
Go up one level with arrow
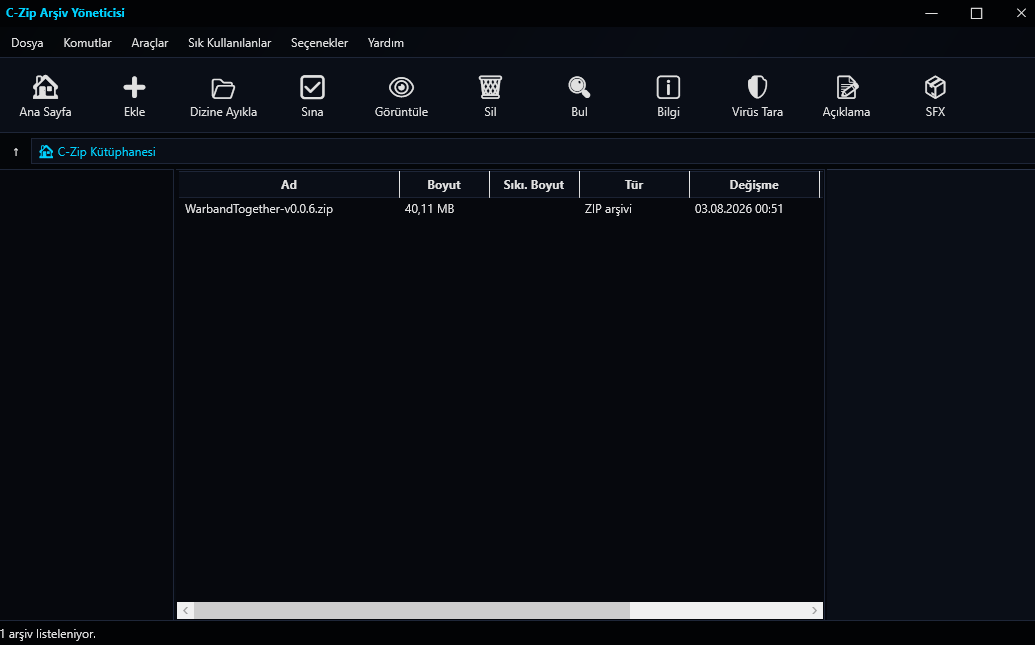click(16, 152)
